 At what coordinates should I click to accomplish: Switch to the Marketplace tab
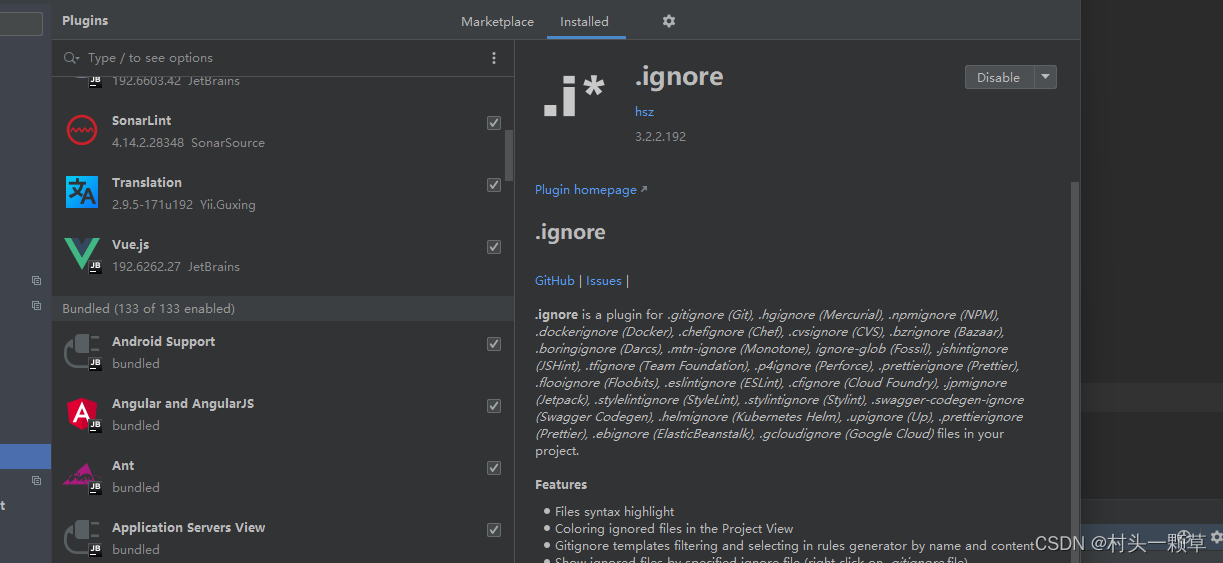(497, 21)
